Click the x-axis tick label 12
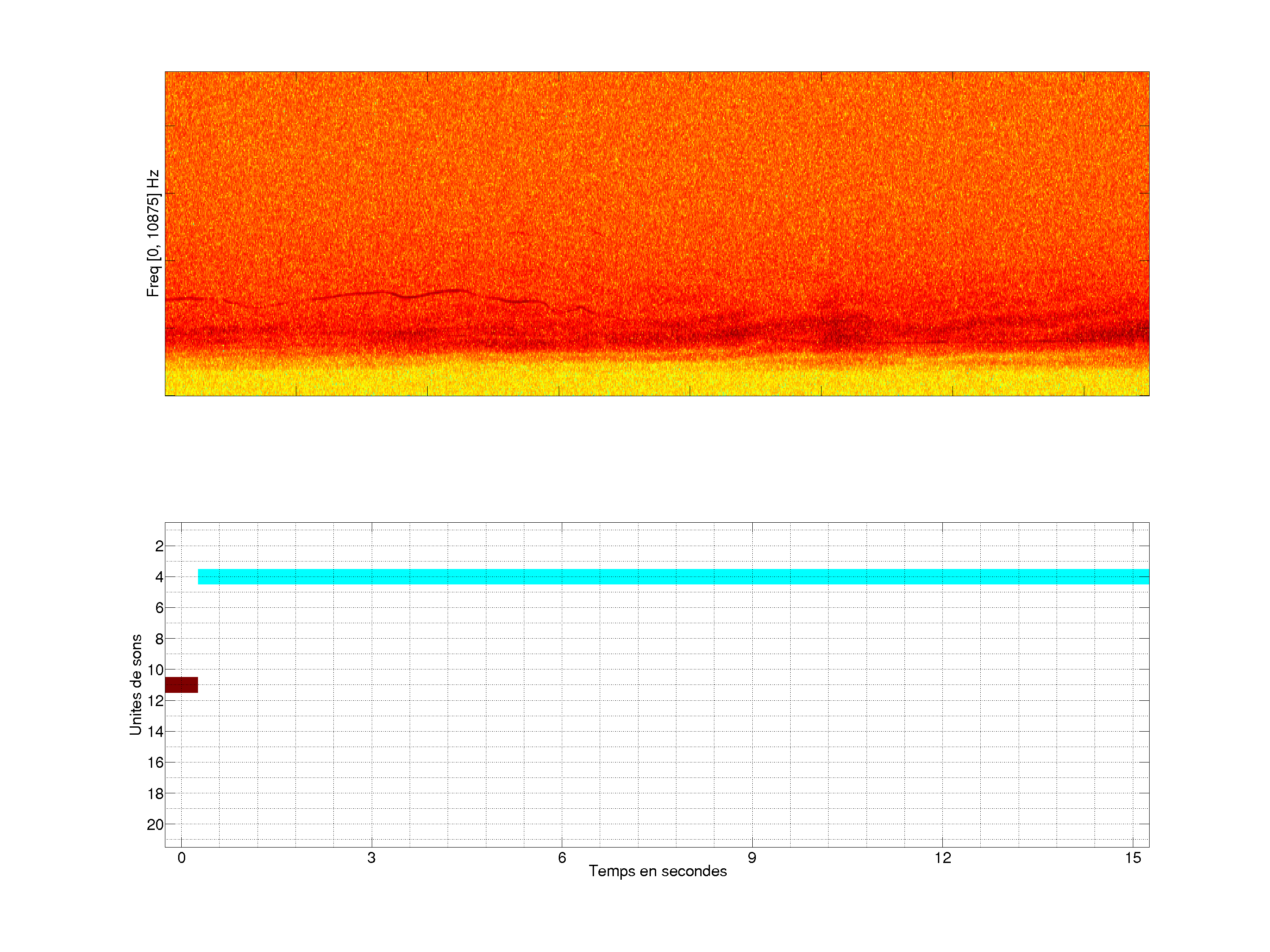Viewport: 1270px width, 952px height. coord(942,858)
